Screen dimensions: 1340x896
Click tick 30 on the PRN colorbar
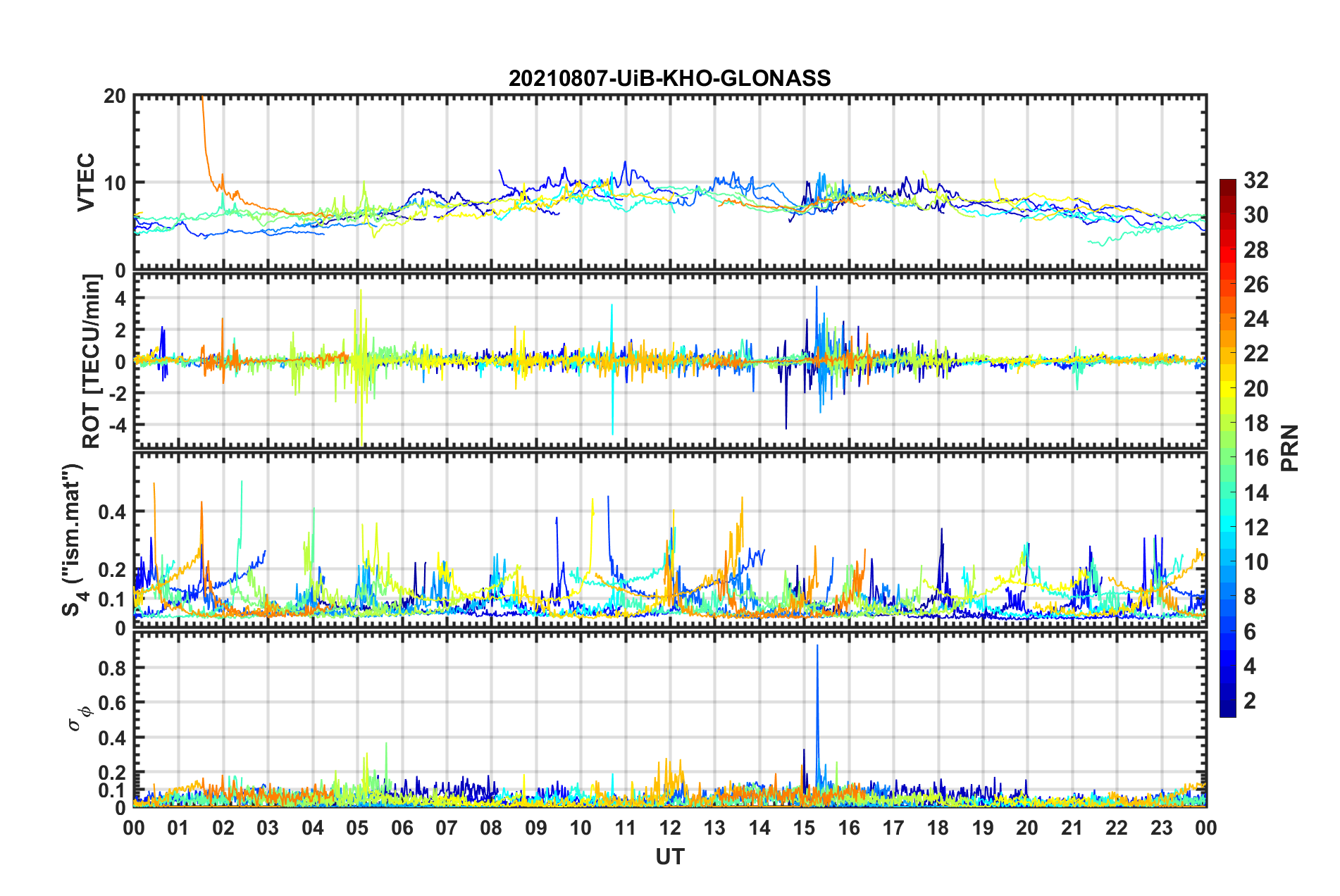point(1256,215)
